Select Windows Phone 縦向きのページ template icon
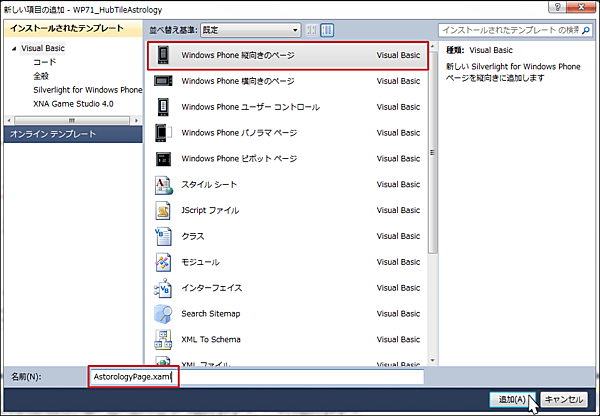 [163, 55]
